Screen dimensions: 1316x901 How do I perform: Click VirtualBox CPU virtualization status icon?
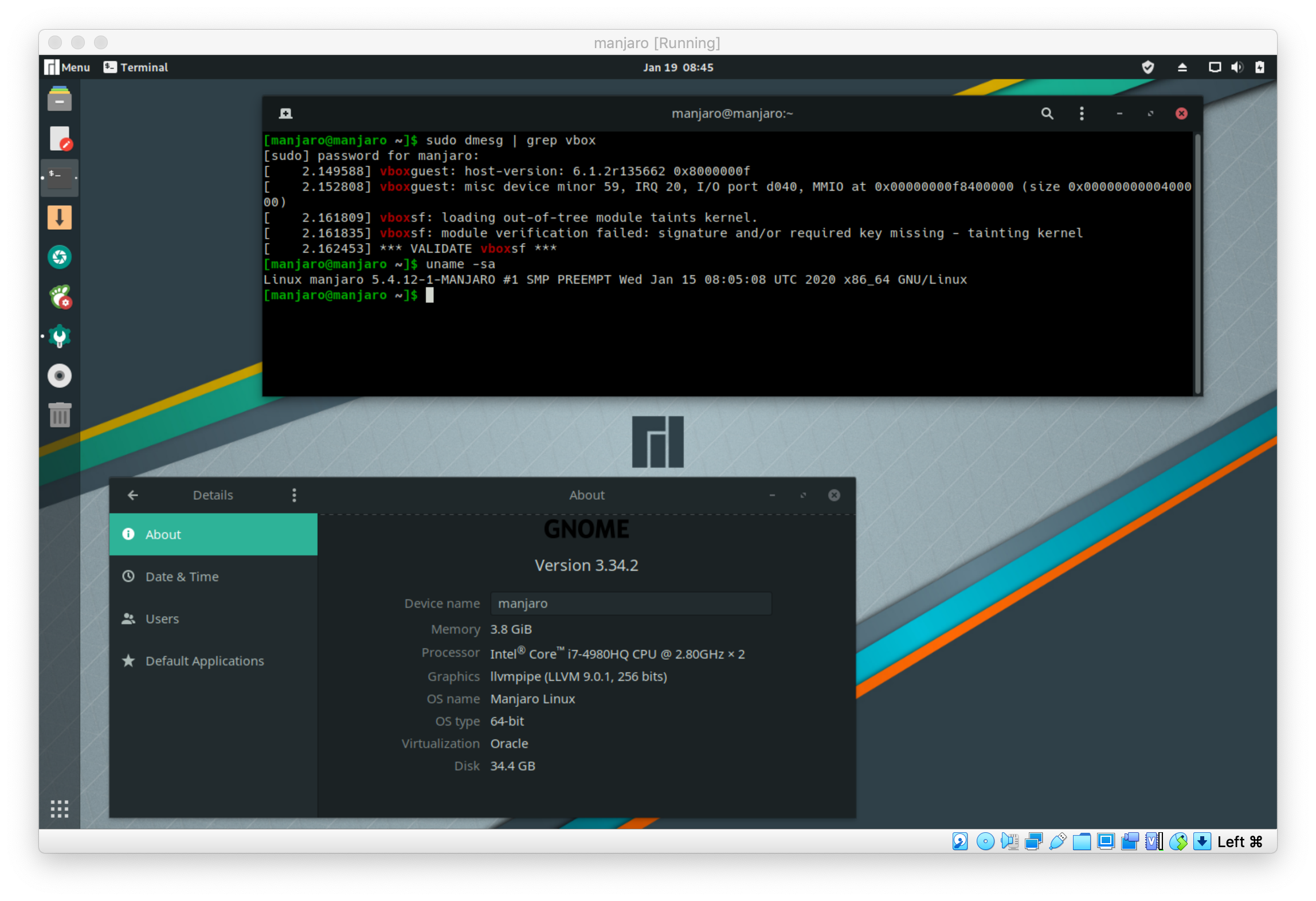[1154, 841]
